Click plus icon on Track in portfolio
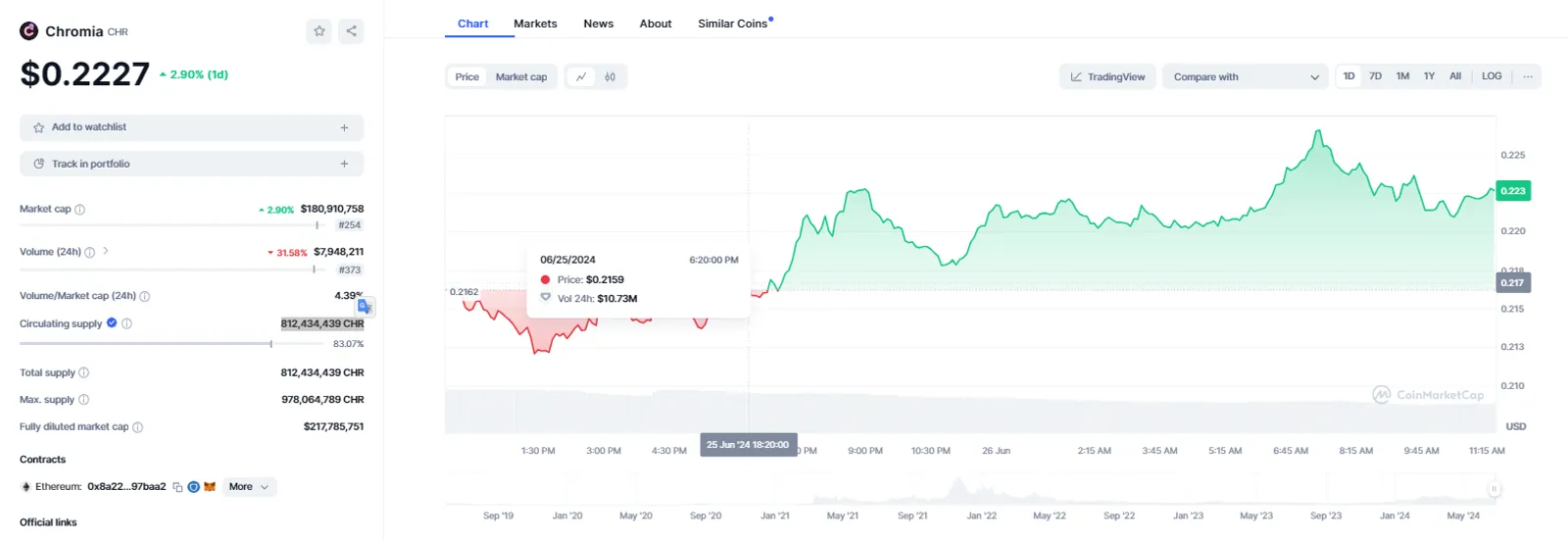 pos(344,164)
